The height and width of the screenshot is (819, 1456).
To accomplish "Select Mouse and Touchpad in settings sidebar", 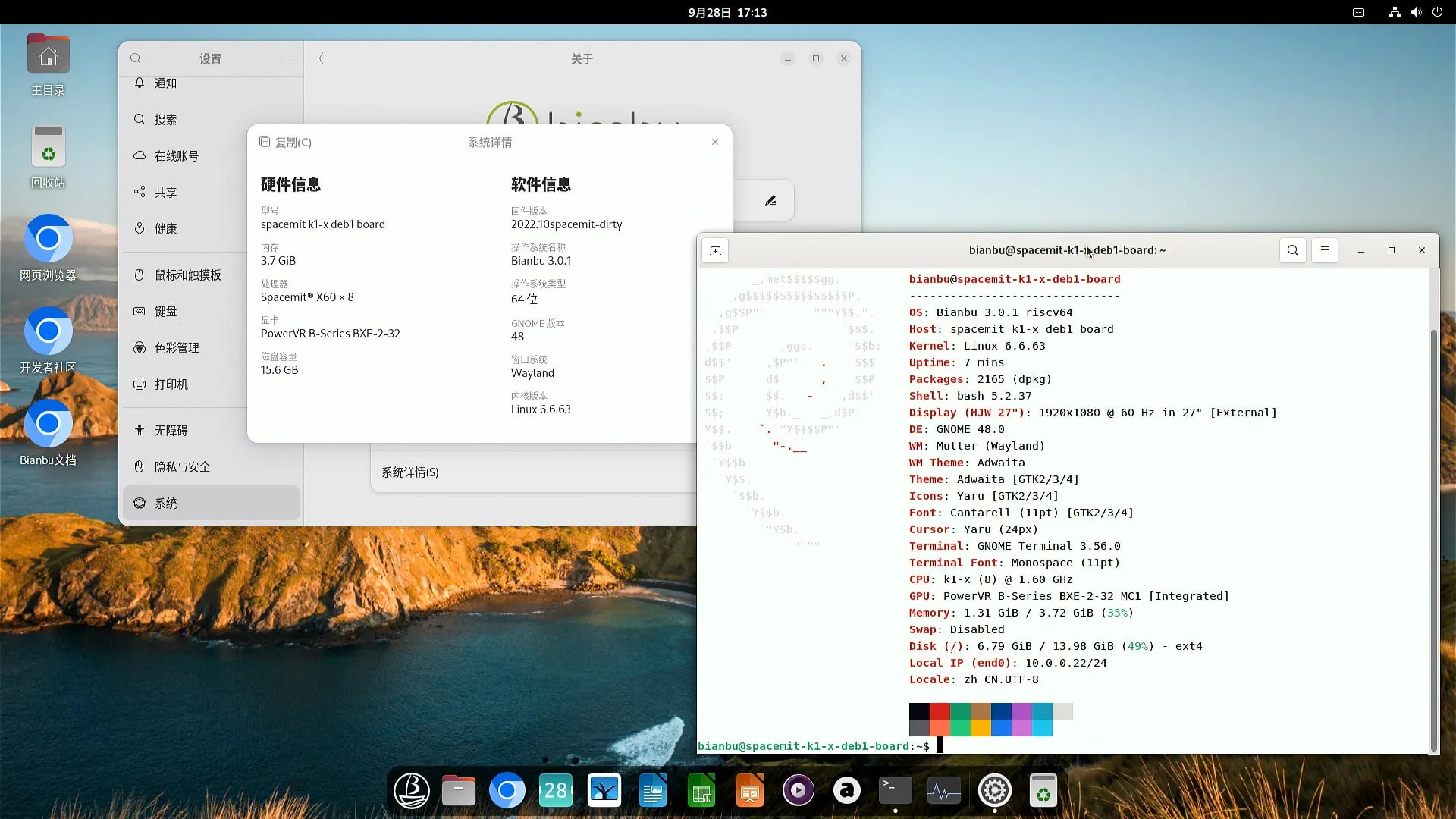I will [187, 275].
